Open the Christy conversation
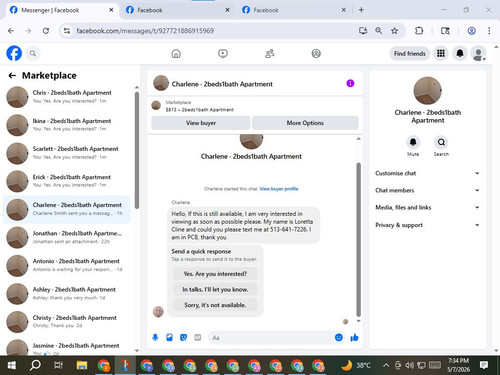The height and width of the screenshot is (375, 500). point(67,322)
